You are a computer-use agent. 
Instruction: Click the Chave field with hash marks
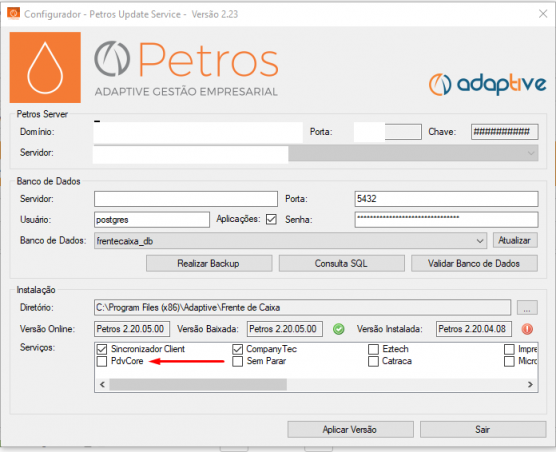tap(504, 132)
